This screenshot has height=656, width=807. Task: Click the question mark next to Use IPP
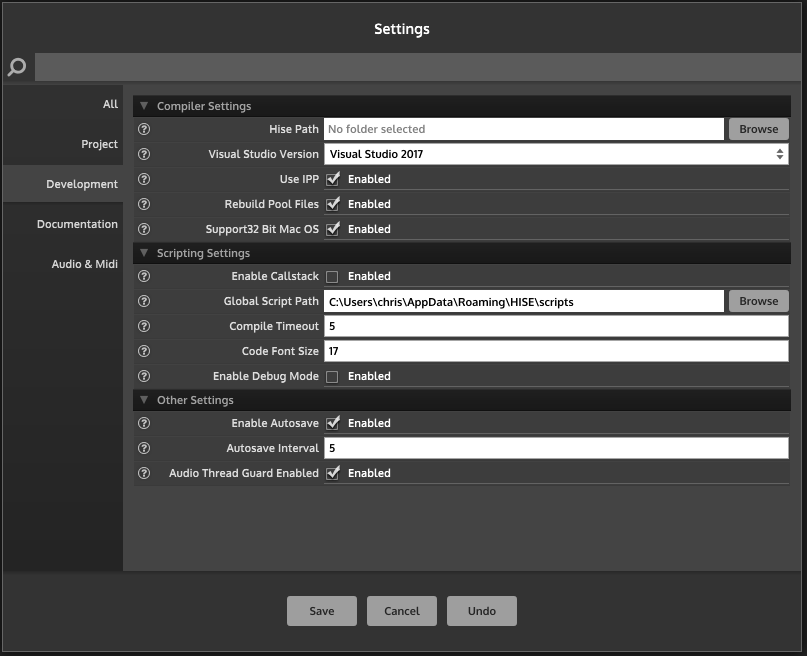click(x=144, y=179)
